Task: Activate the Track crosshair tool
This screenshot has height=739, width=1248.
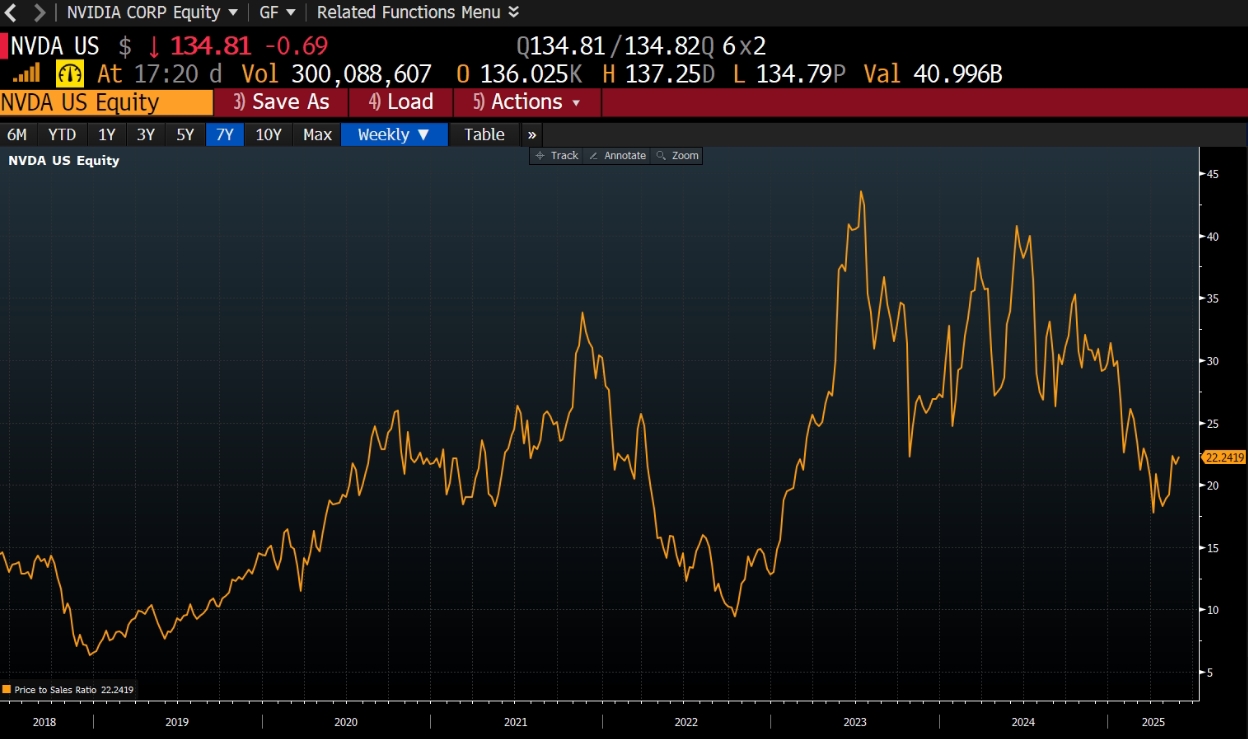Action: [557, 155]
